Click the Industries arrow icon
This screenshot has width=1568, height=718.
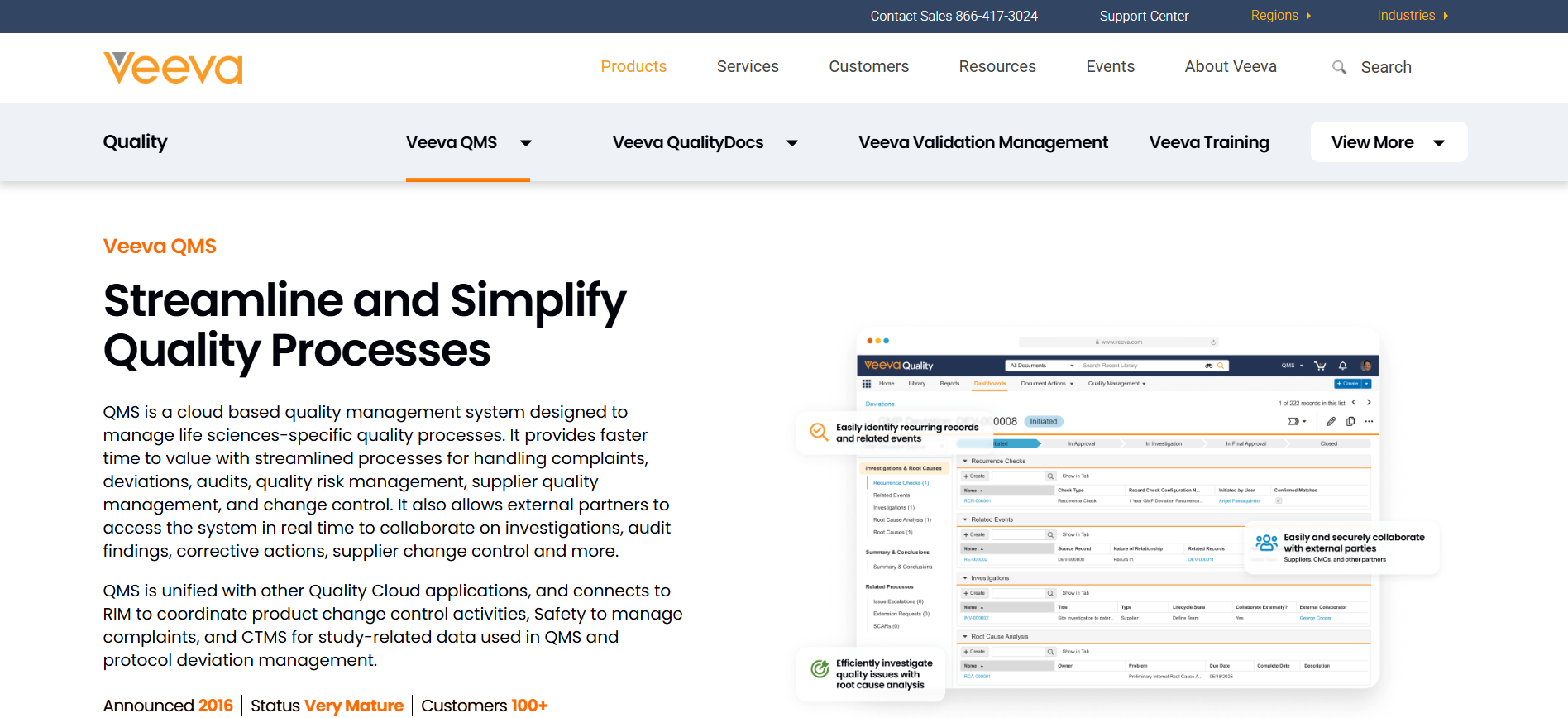(x=1446, y=16)
